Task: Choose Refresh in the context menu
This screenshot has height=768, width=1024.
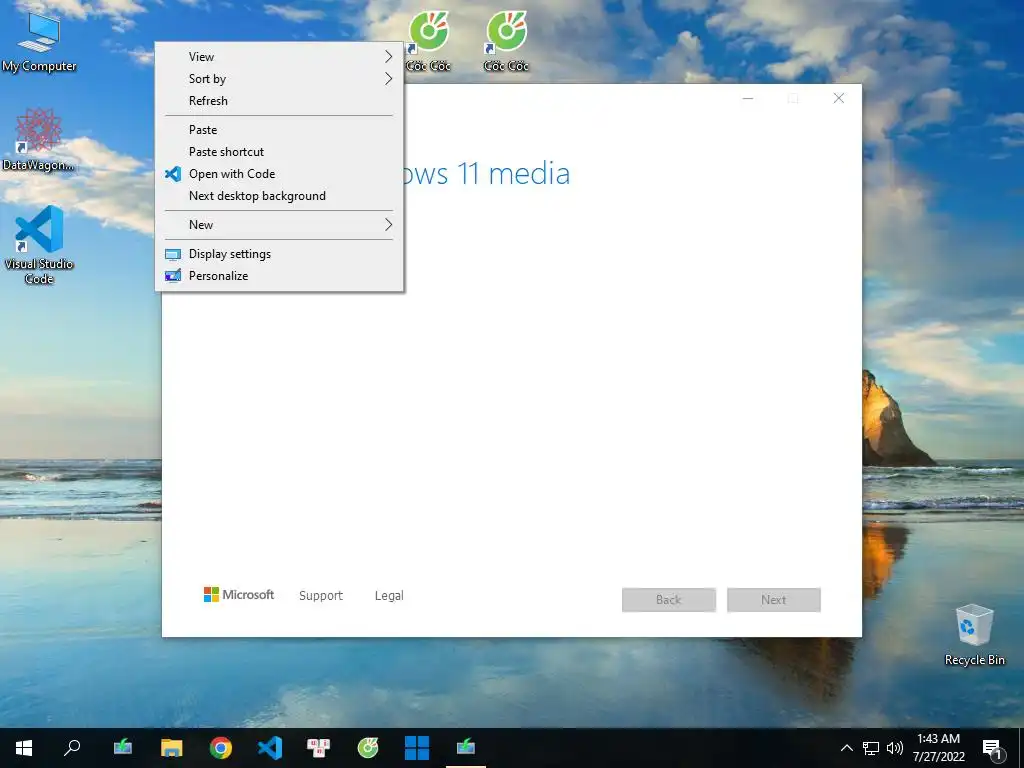Action: coord(280,101)
